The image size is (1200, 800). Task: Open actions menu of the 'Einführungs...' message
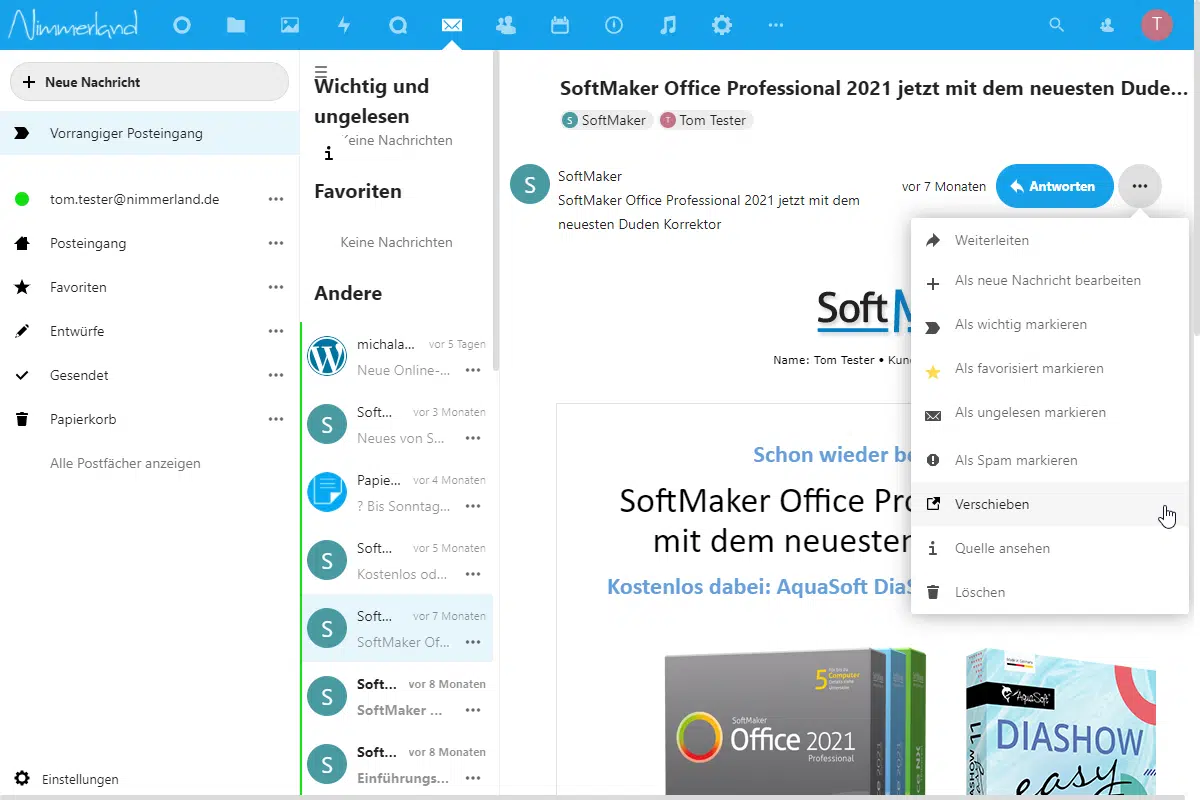click(473, 778)
